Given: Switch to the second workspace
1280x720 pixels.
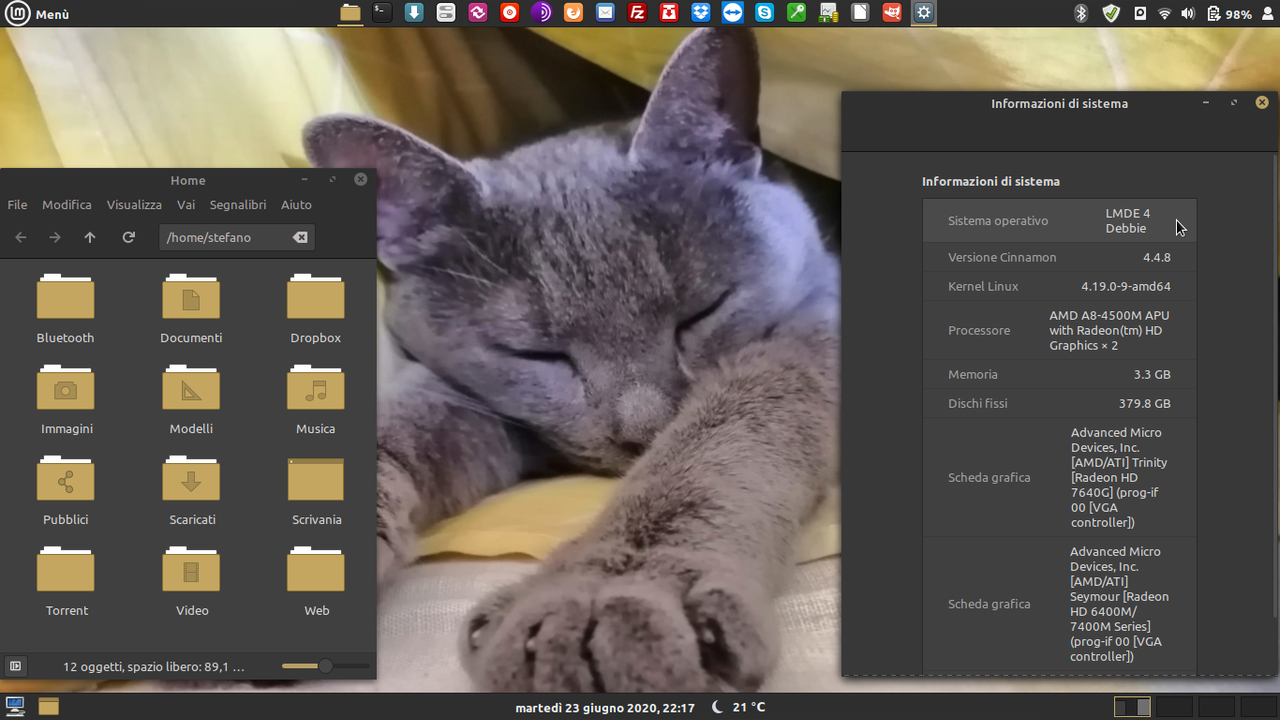Looking at the screenshot, I should [x=1174, y=707].
